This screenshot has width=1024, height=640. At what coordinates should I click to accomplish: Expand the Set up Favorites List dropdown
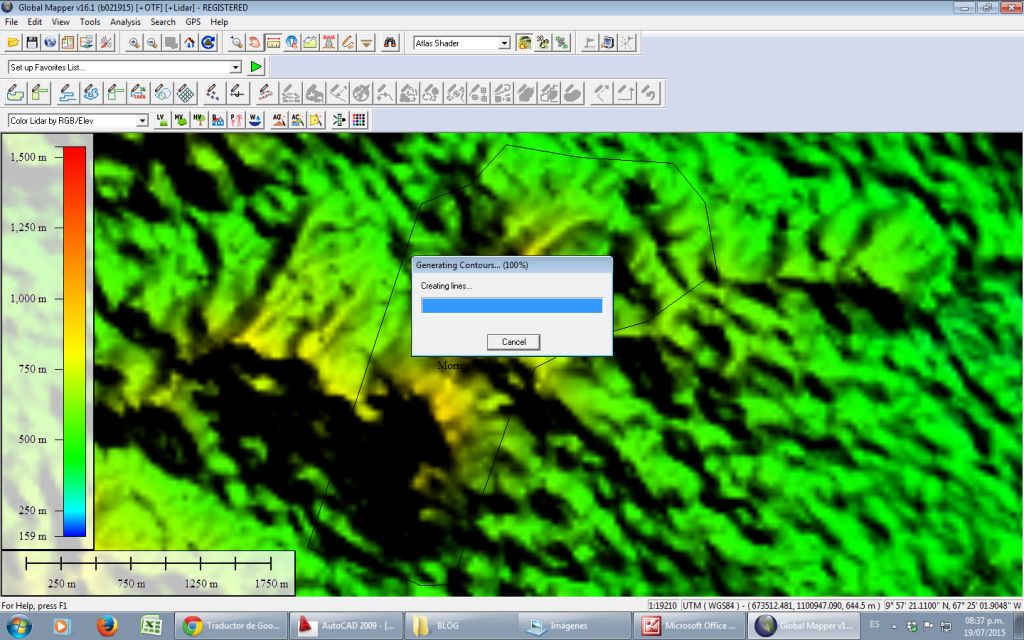tap(236, 66)
